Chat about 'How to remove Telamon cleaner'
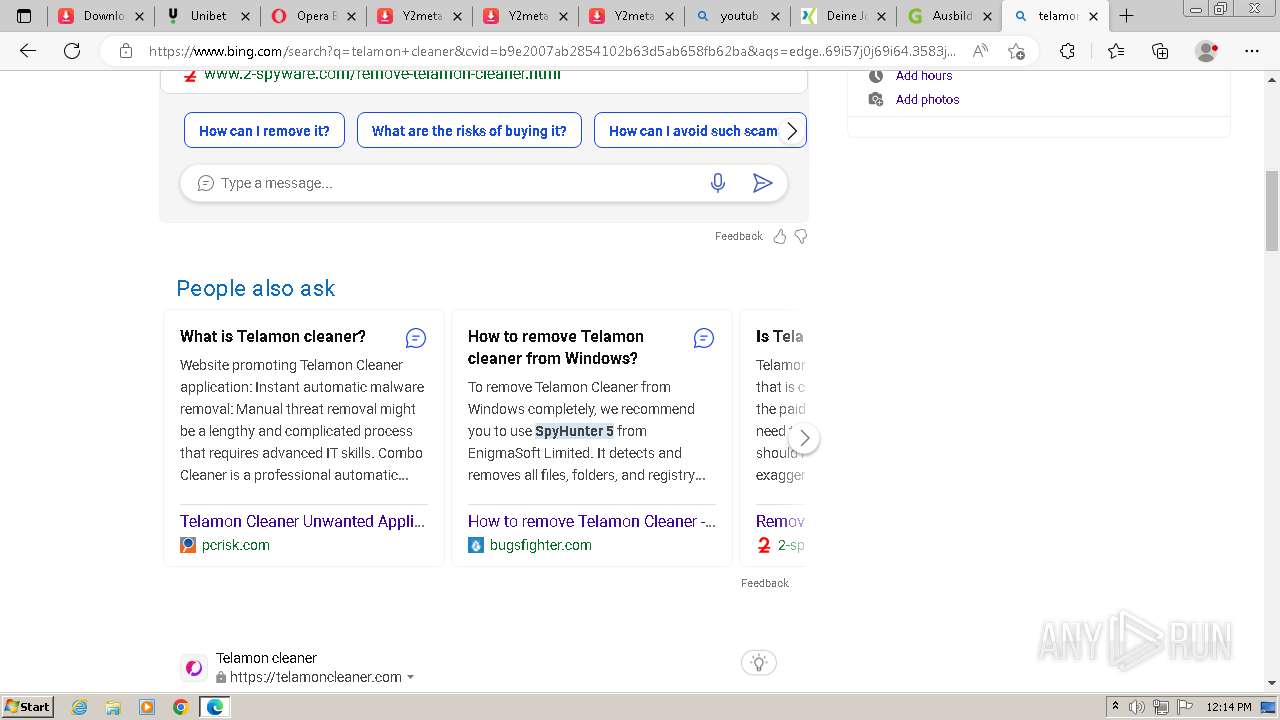Image resolution: width=1280 pixels, height=720 pixels. click(x=704, y=338)
